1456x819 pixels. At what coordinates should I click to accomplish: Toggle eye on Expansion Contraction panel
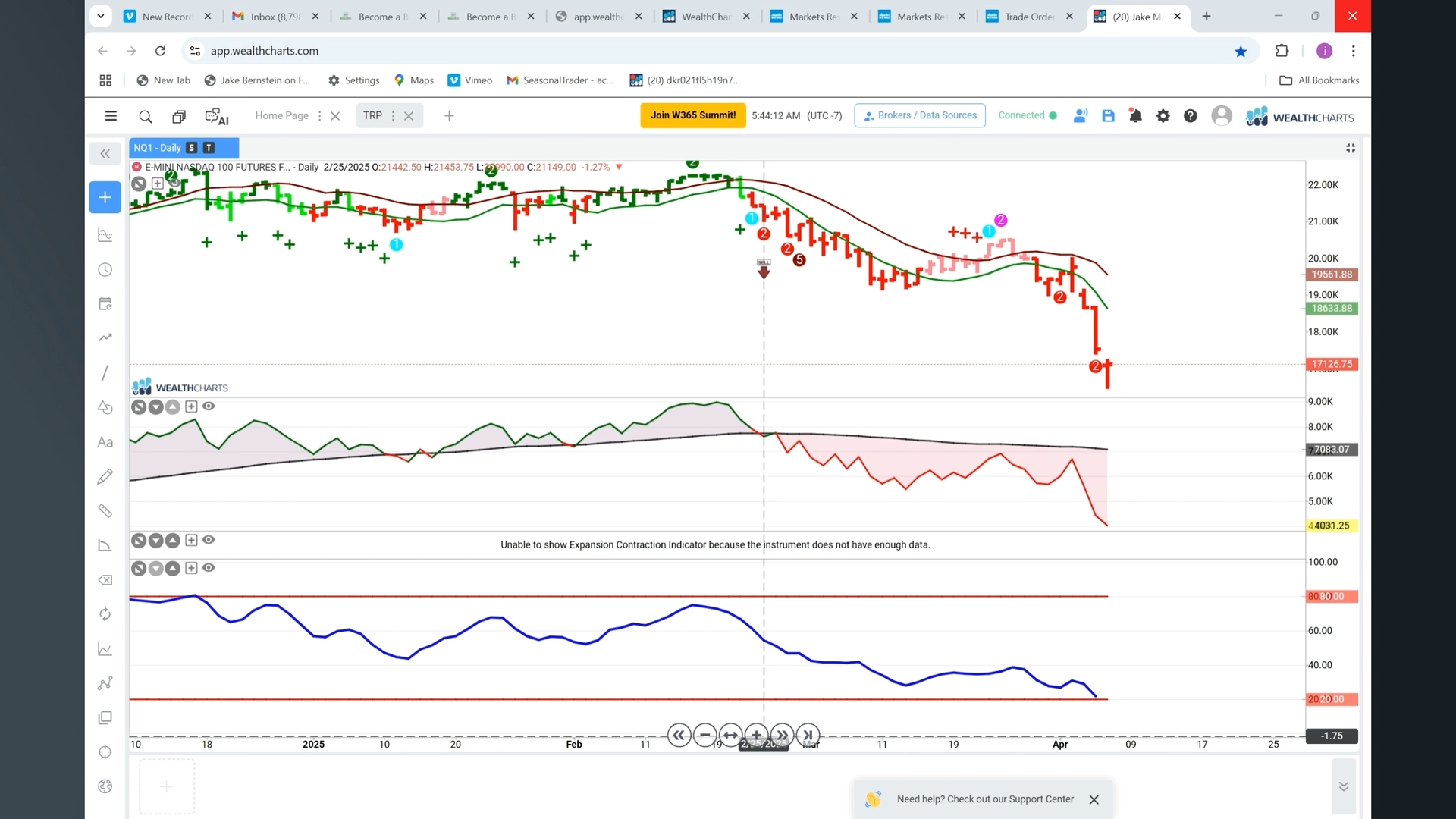tap(209, 540)
